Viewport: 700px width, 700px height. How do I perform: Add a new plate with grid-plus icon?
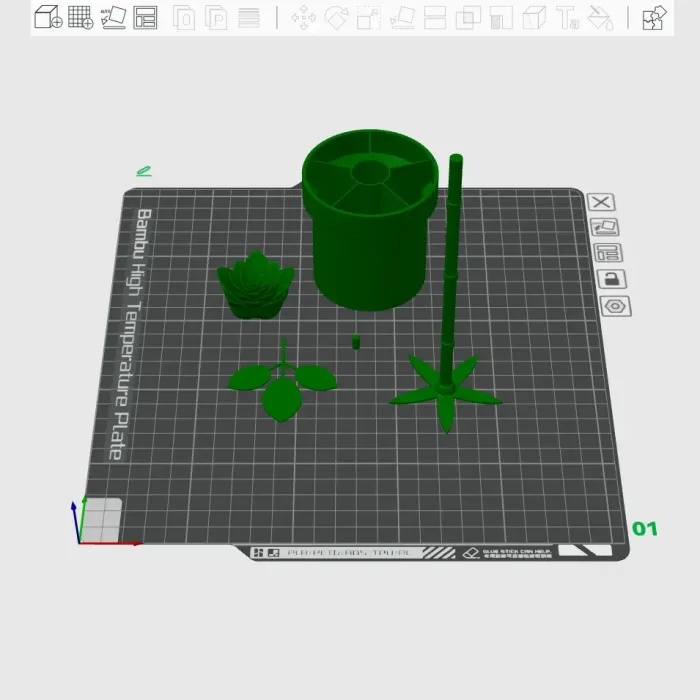[x=80, y=17]
